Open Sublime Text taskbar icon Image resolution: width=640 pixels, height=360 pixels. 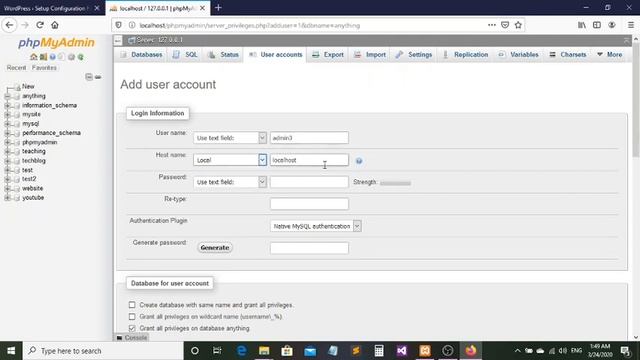(356, 351)
